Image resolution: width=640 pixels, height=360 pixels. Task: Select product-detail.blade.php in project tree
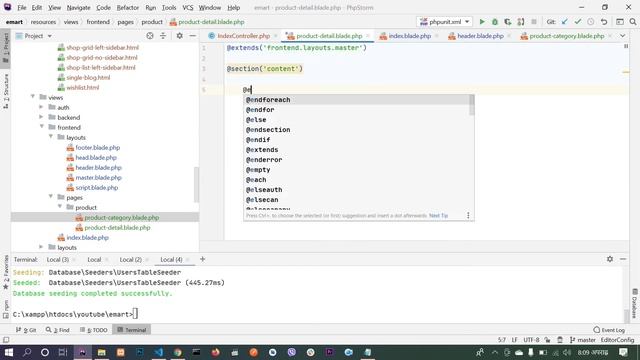pos(117,227)
